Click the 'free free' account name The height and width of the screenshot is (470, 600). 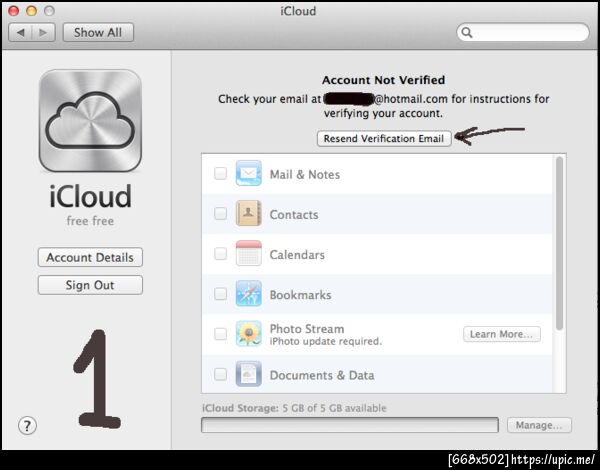(90, 221)
